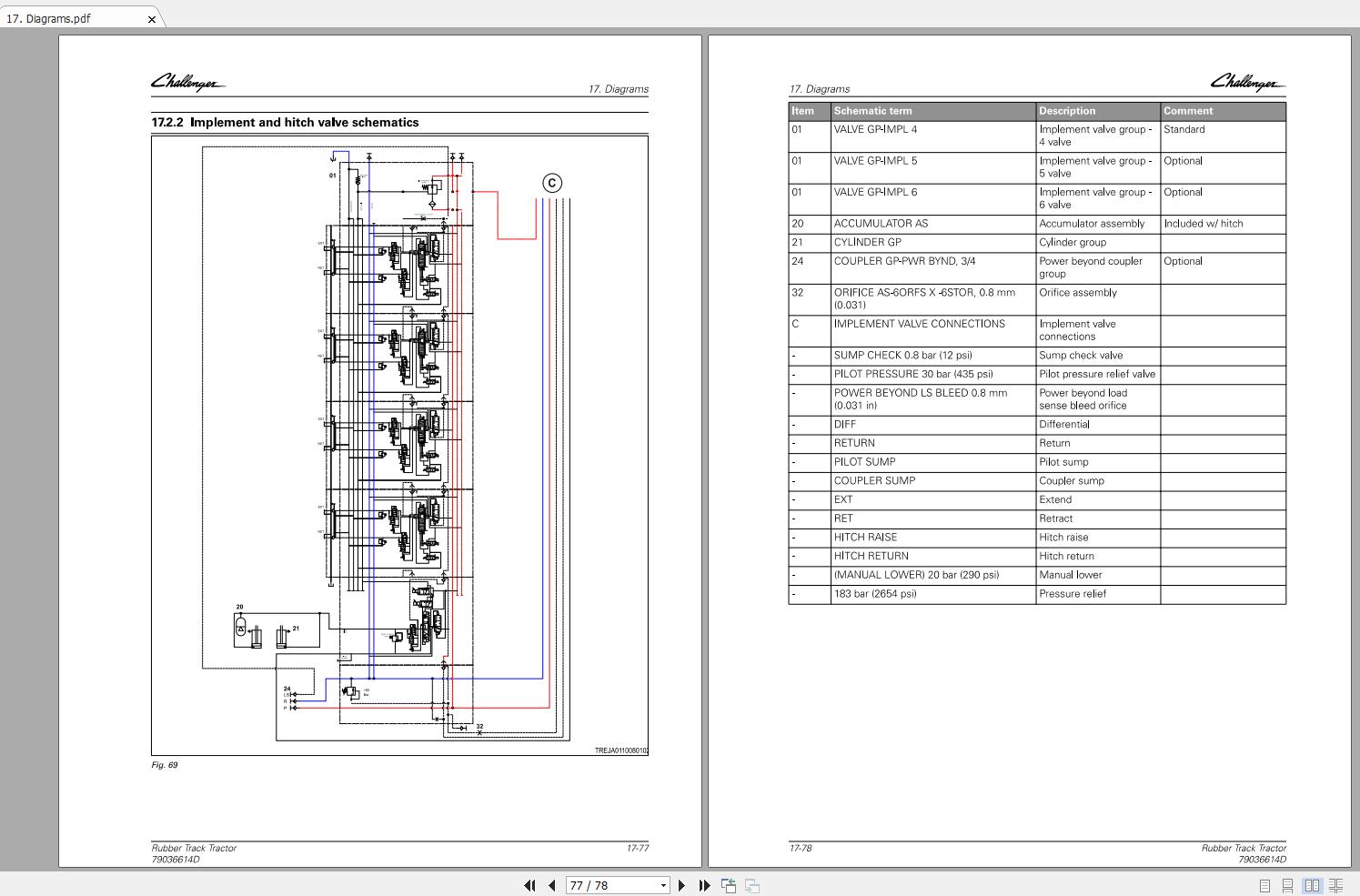Click the page number field showing 77 / 78
Screen dimensions: 1360x896
point(609,885)
